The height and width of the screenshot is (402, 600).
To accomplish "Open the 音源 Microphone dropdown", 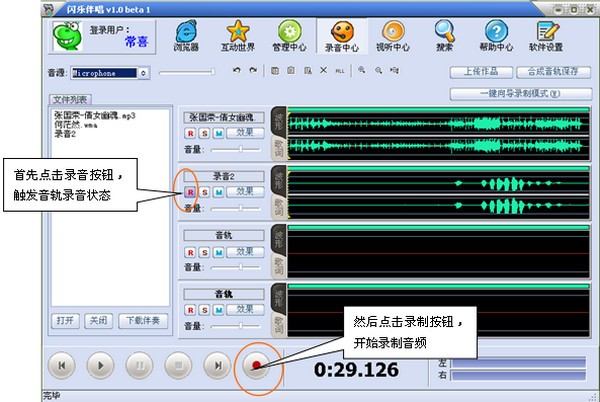I will 146,73.
